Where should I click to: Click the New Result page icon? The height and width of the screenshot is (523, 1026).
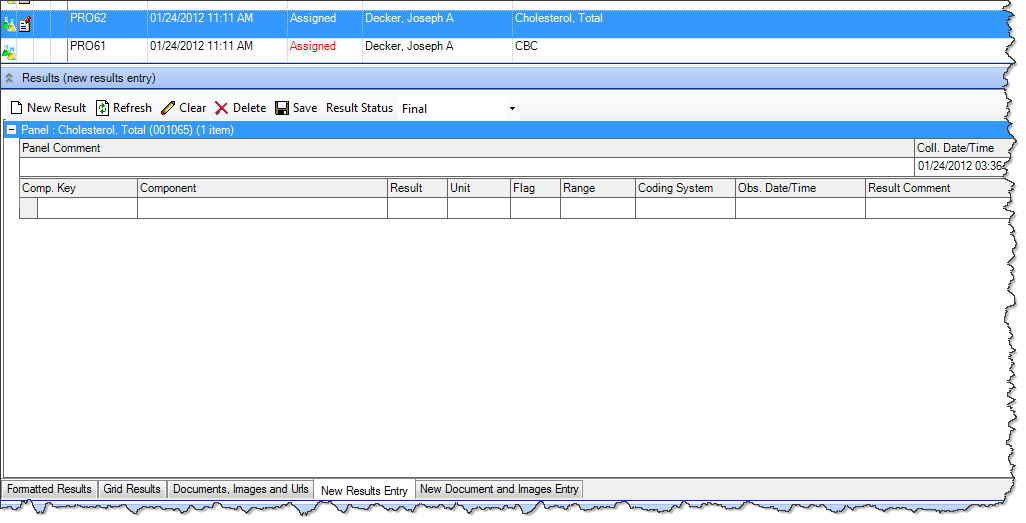pos(16,108)
